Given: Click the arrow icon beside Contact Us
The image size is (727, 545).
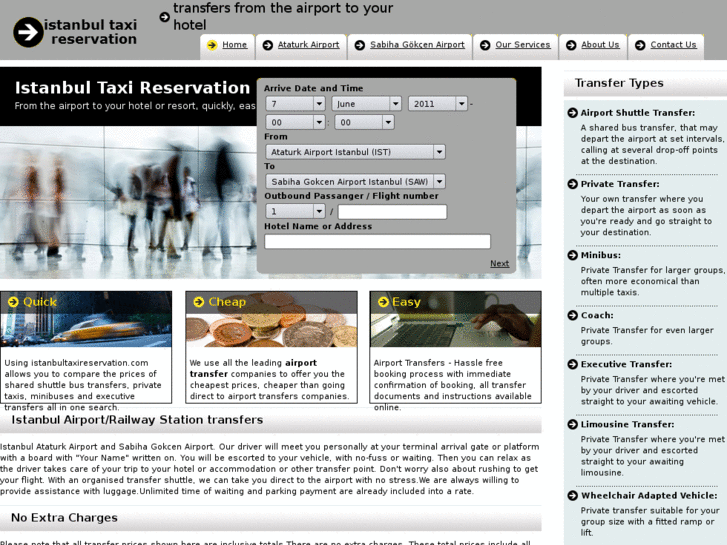Looking at the screenshot, I should (640, 45).
